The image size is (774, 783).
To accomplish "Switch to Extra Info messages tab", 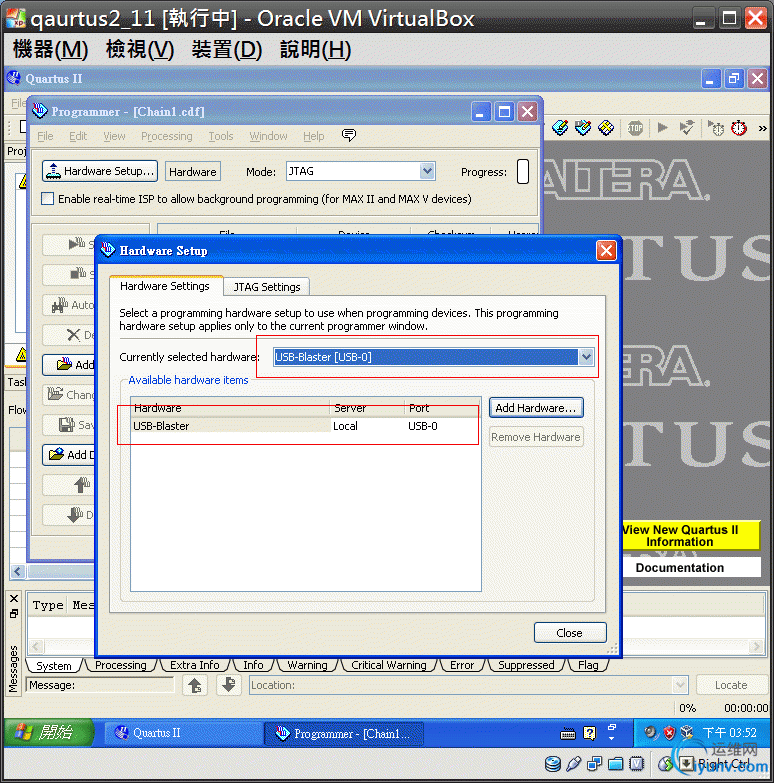I will [x=195, y=665].
